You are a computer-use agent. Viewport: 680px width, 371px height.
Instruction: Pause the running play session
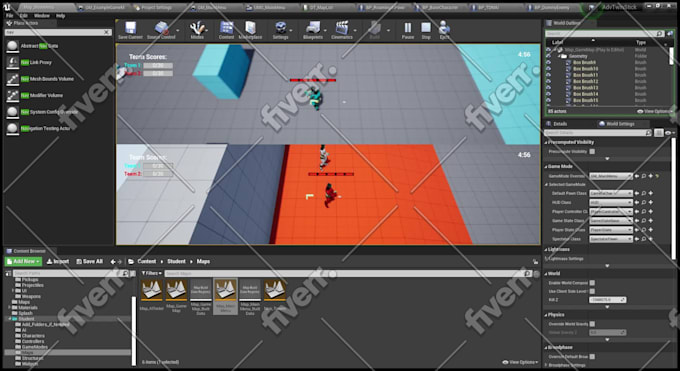[408, 30]
